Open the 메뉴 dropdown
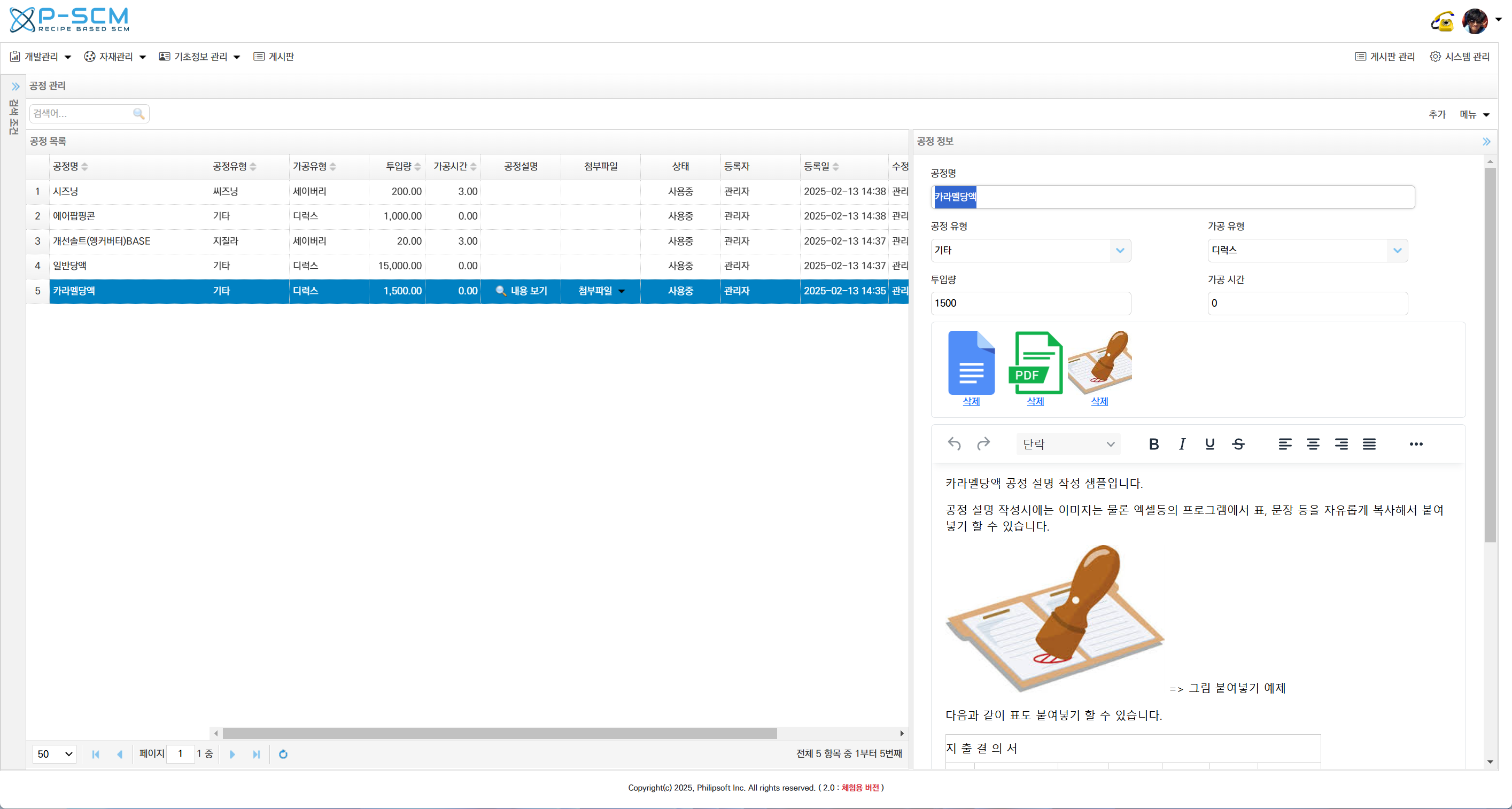1512x809 pixels. [1474, 114]
